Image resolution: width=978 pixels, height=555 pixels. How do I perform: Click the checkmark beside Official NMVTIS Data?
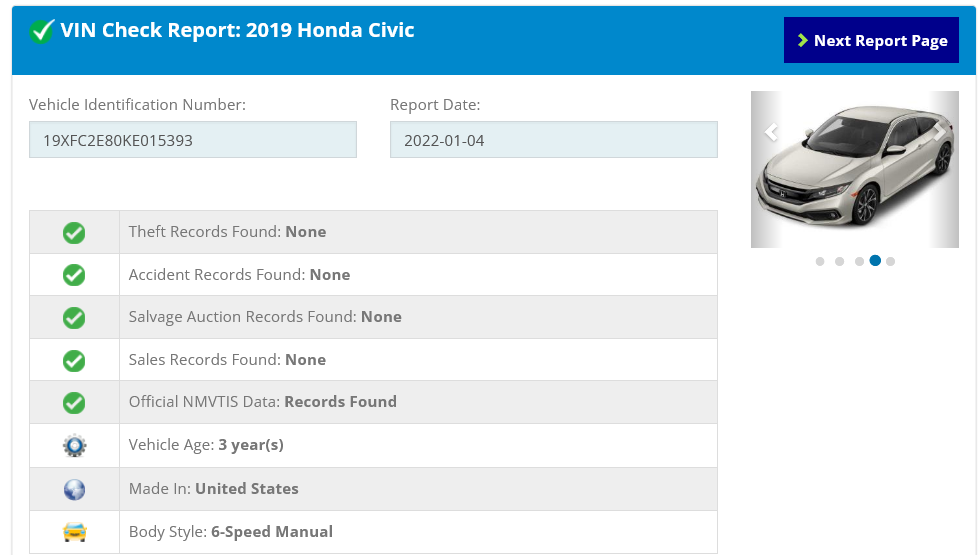coord(74,403)
